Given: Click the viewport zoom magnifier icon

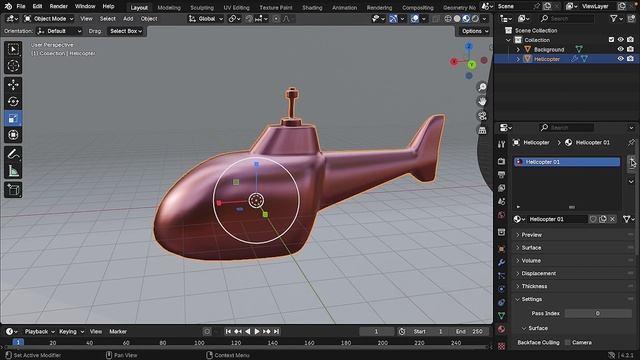Looking at the screenshot, I should click(482, 87).
